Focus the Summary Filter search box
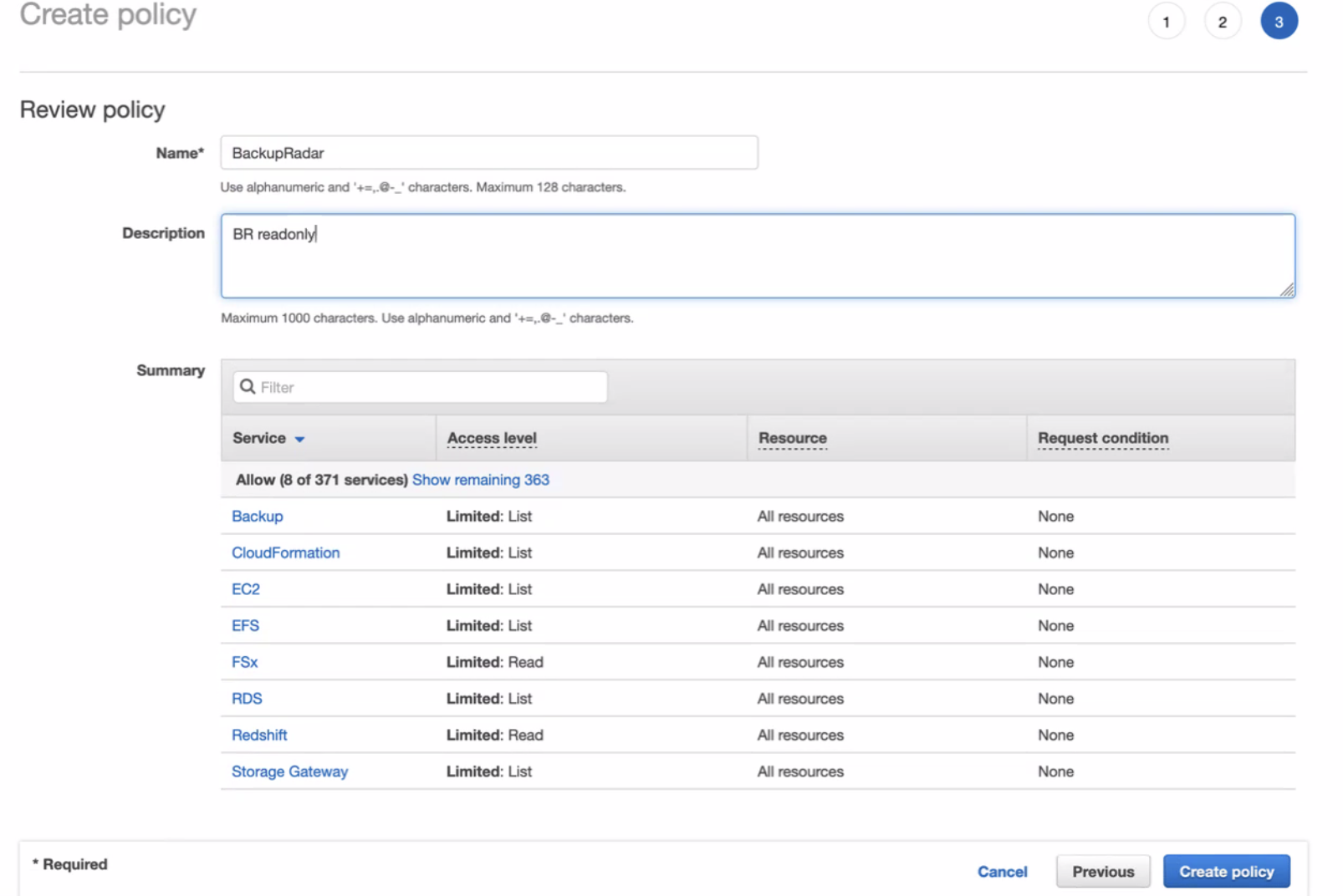This screenshot has height=896, width=1343. coord(420,387)
